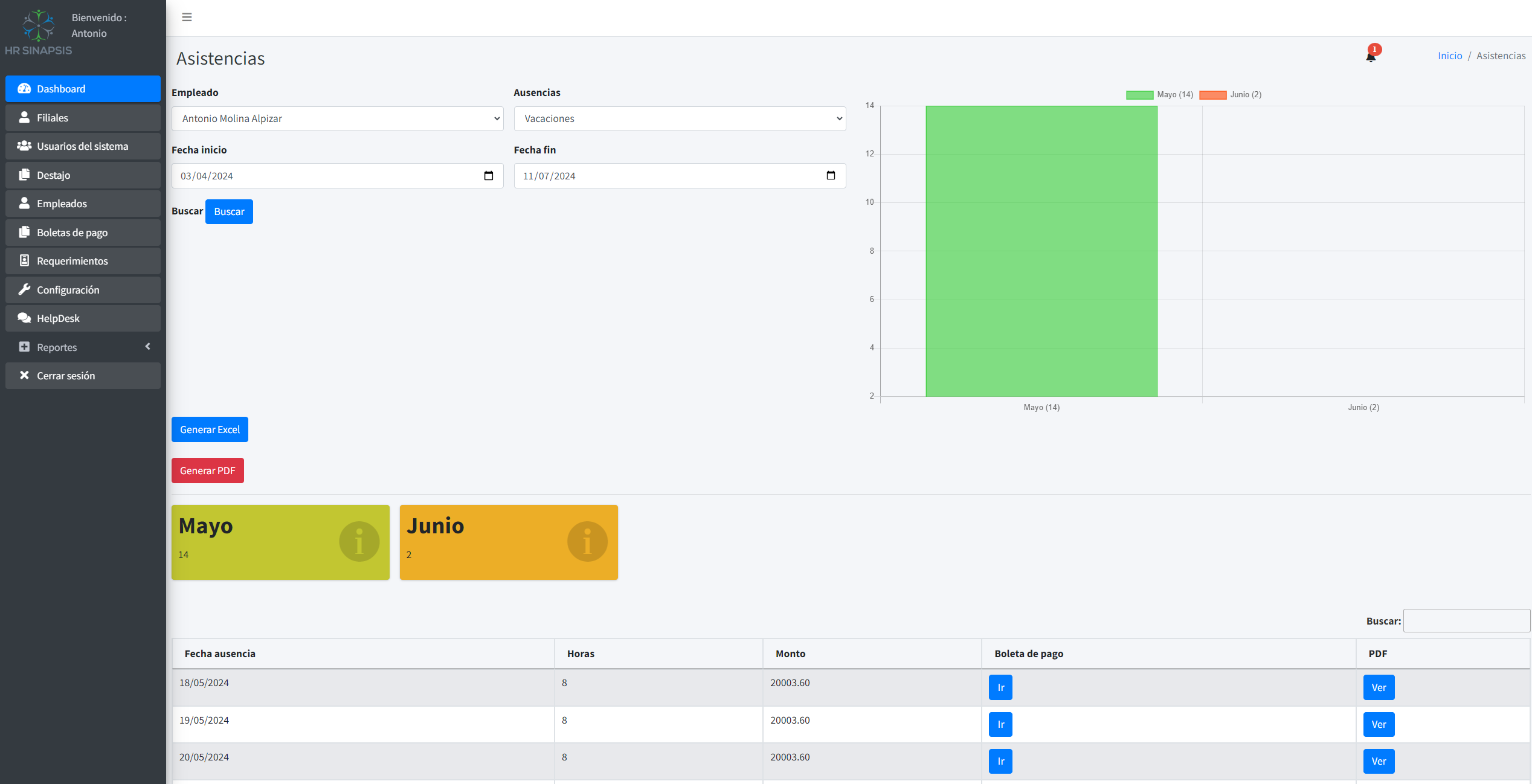Open Boletas de pago
1532x784 pixels.
coord(83,232)
